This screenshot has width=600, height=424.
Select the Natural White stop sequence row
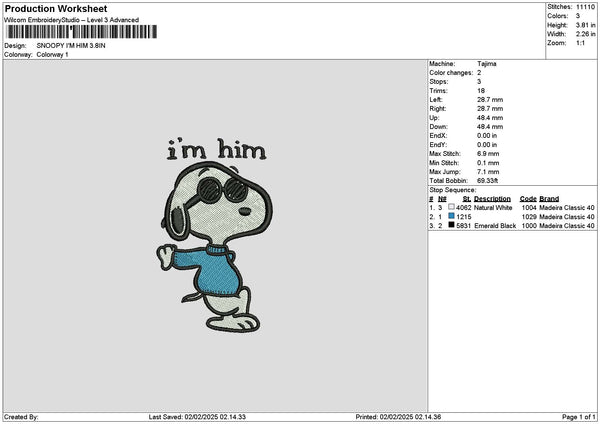point(512,207)
